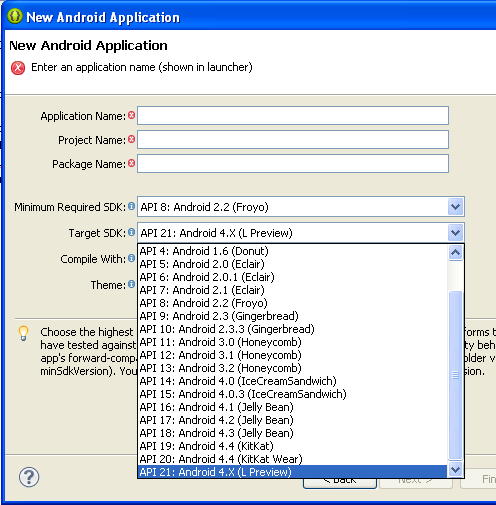Click info icon next to Theme

(x=131, y=284)
